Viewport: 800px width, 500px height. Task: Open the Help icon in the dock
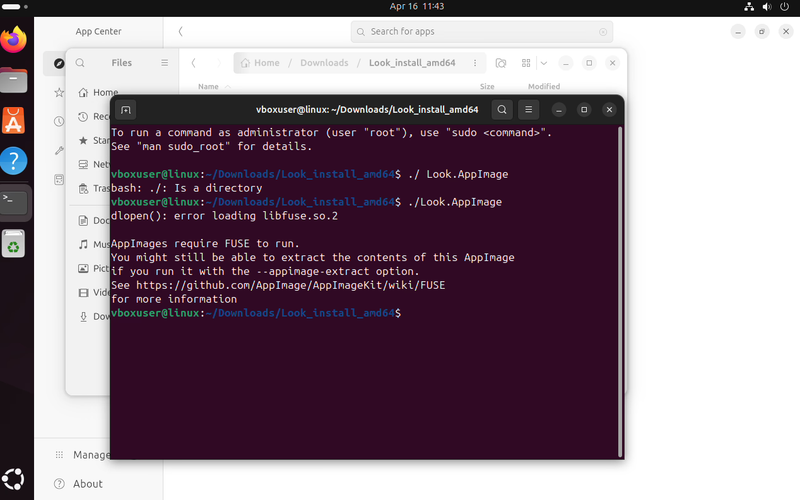coord(14,161)
